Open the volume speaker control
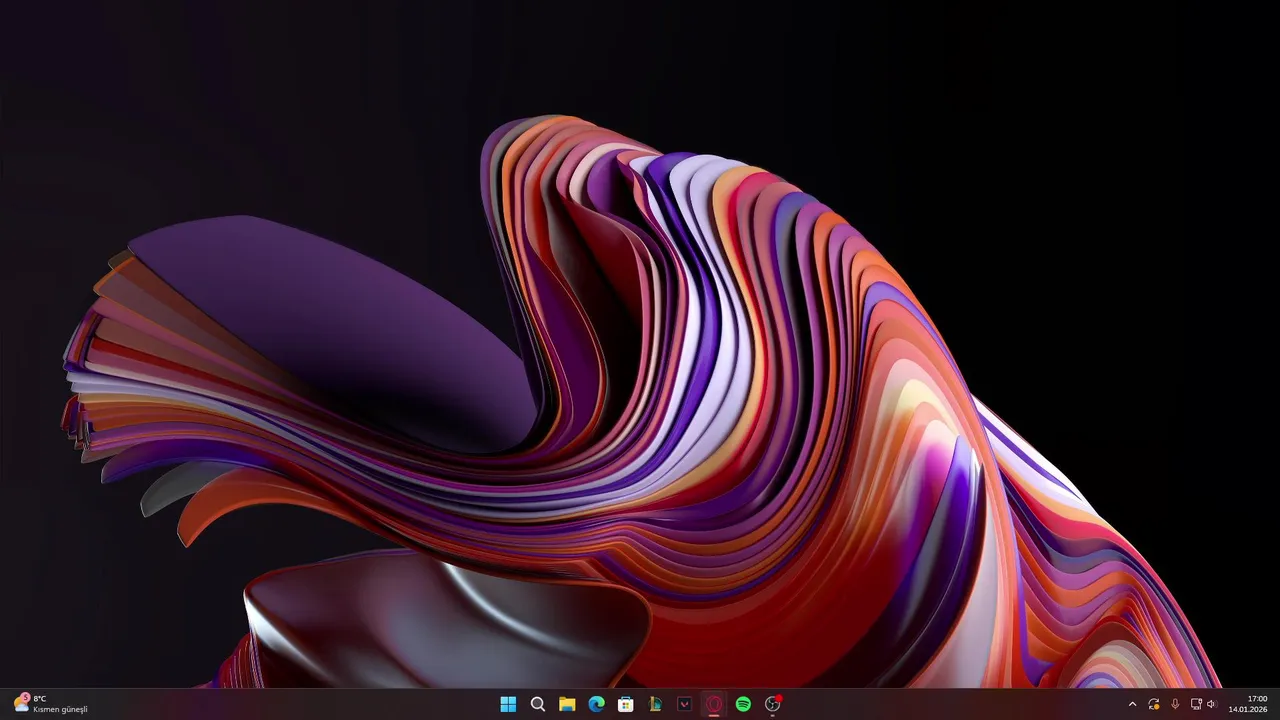This screenshot has width=1280, height=720. [1211, 704]
